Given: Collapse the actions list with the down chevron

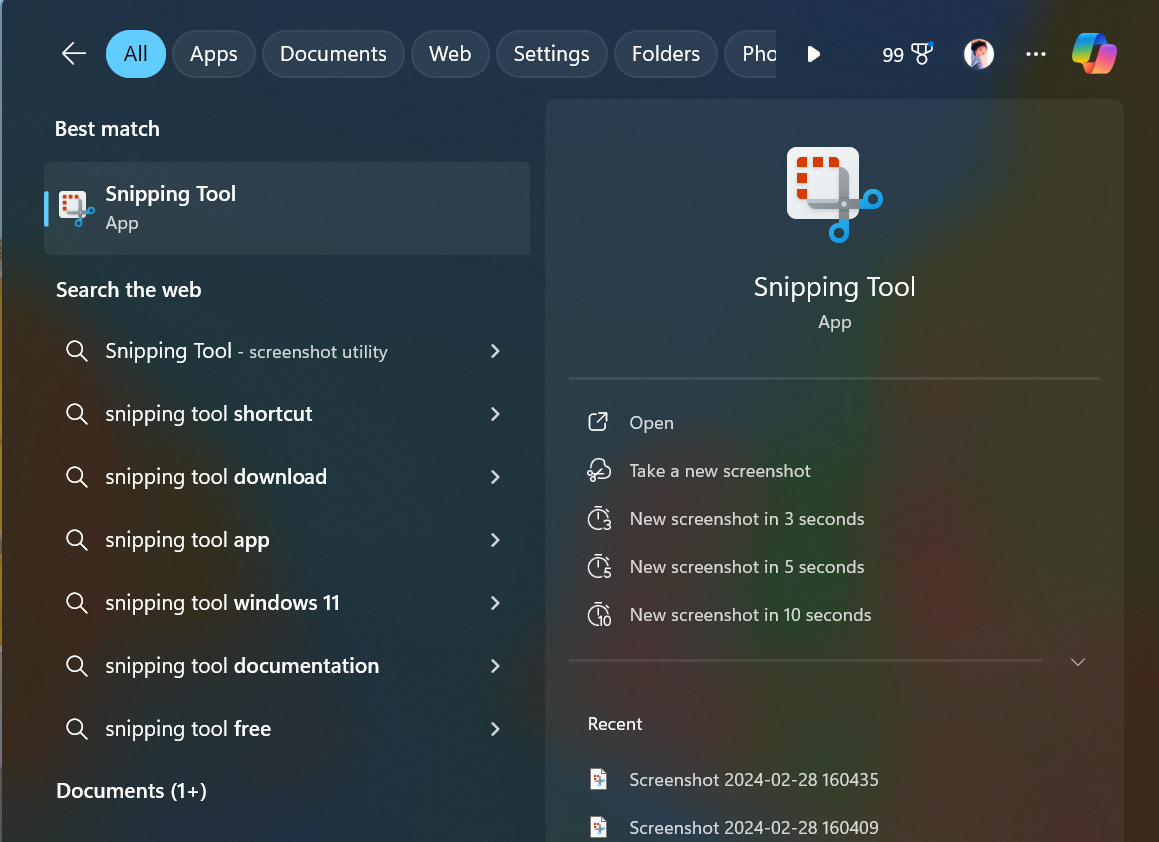Looking at the screenshot, I should [x=1078, y=662].
